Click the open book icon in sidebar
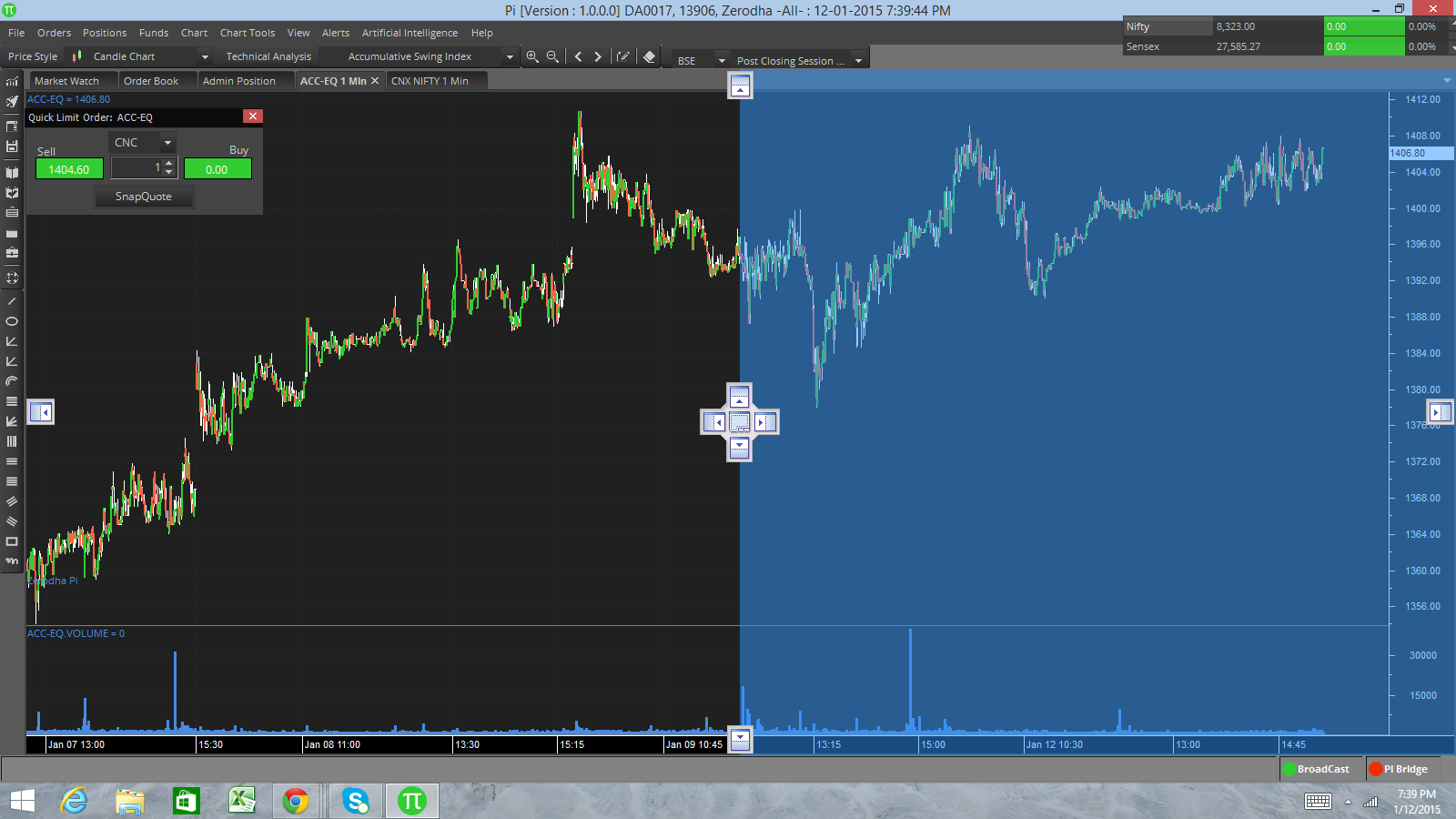The image size is (1456, 819). click(12, 172)
